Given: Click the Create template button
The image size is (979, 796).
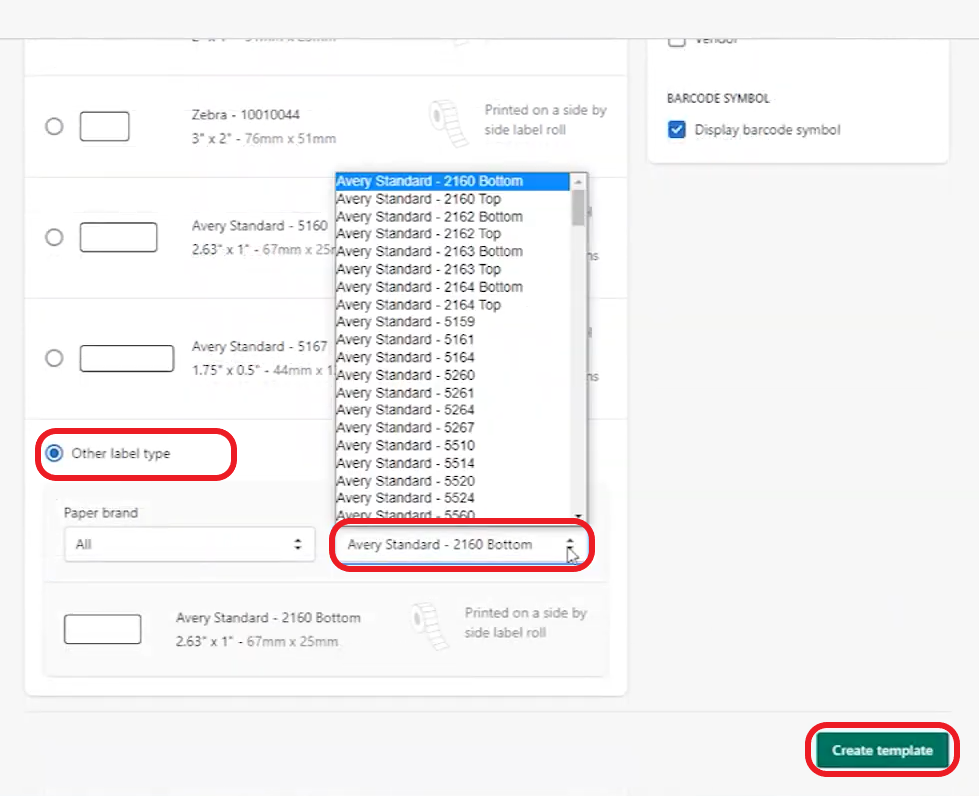Looking at the screenshot, I should click(x=881, y=749).
